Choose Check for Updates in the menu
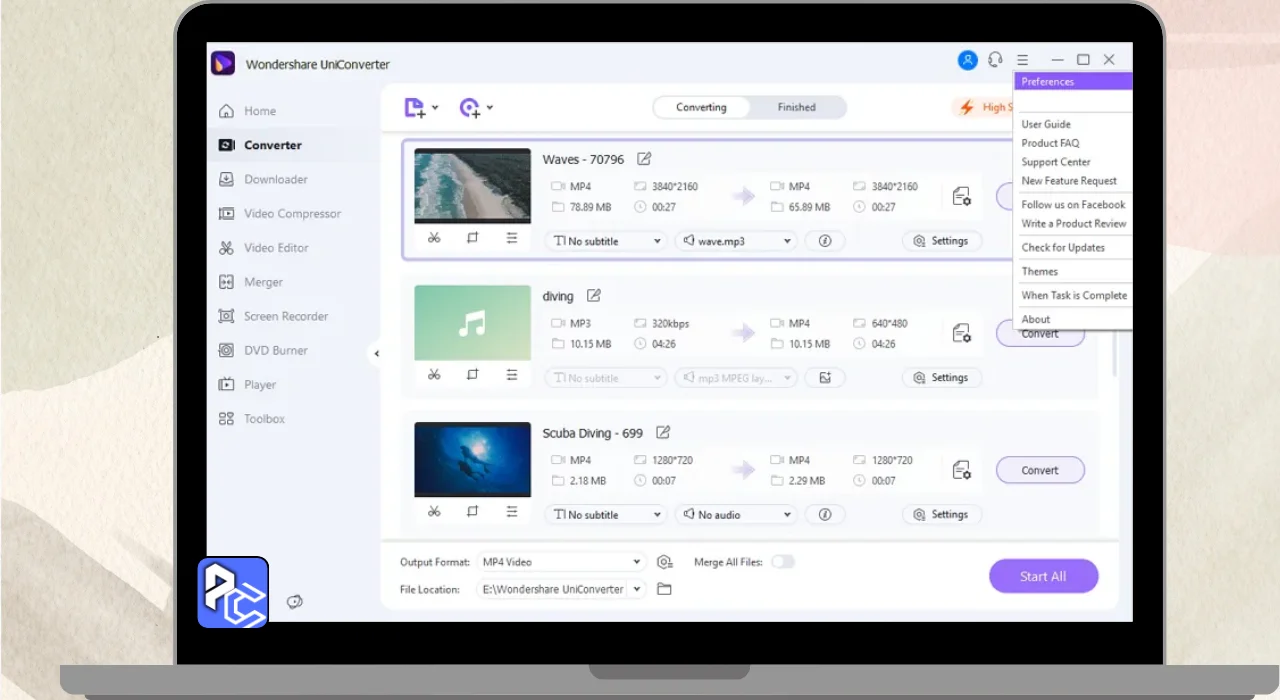The height and width of the screenshot is (700, 1280). 1063,248
